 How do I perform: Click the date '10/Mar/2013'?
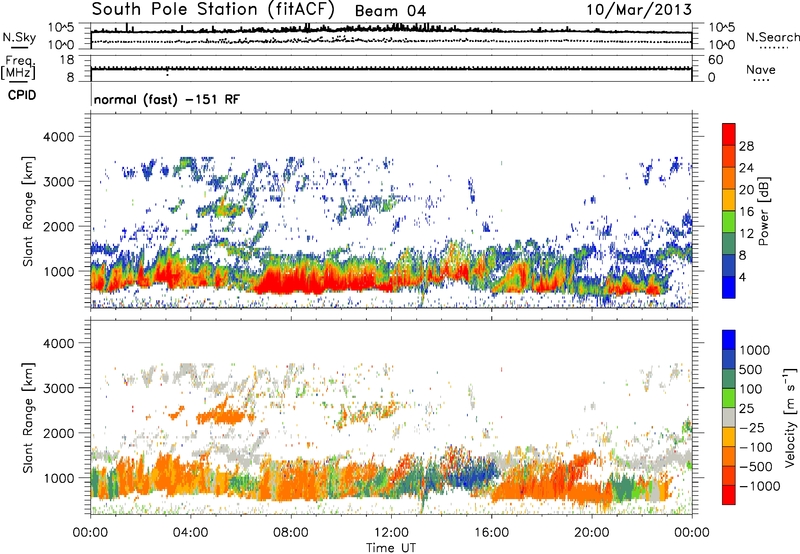pos(639,9)
